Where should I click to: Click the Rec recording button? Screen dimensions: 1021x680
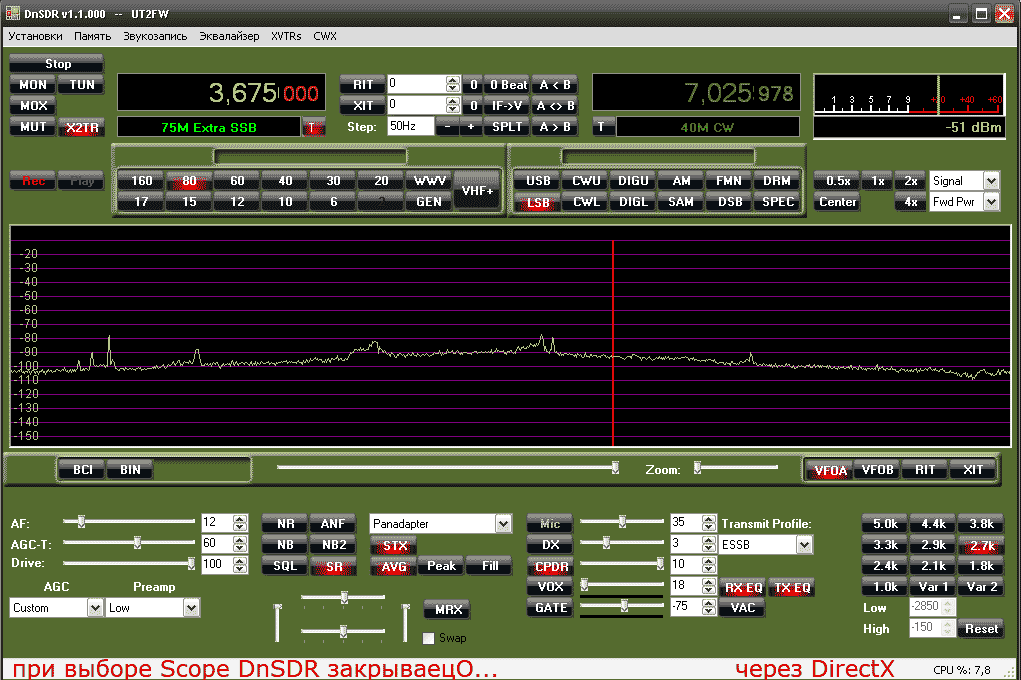pos(33,181)
